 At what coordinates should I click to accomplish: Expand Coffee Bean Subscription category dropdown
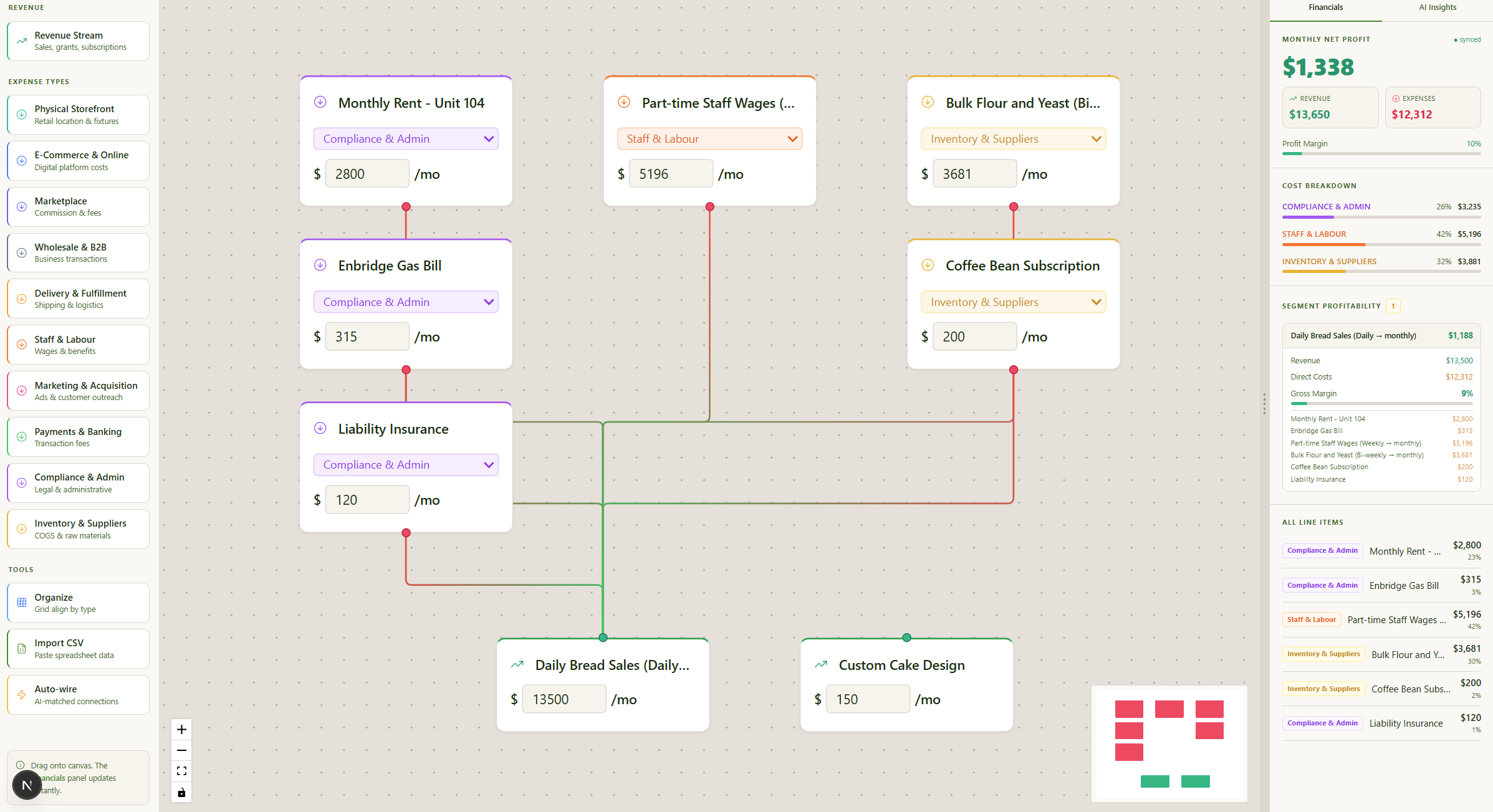1013,302
